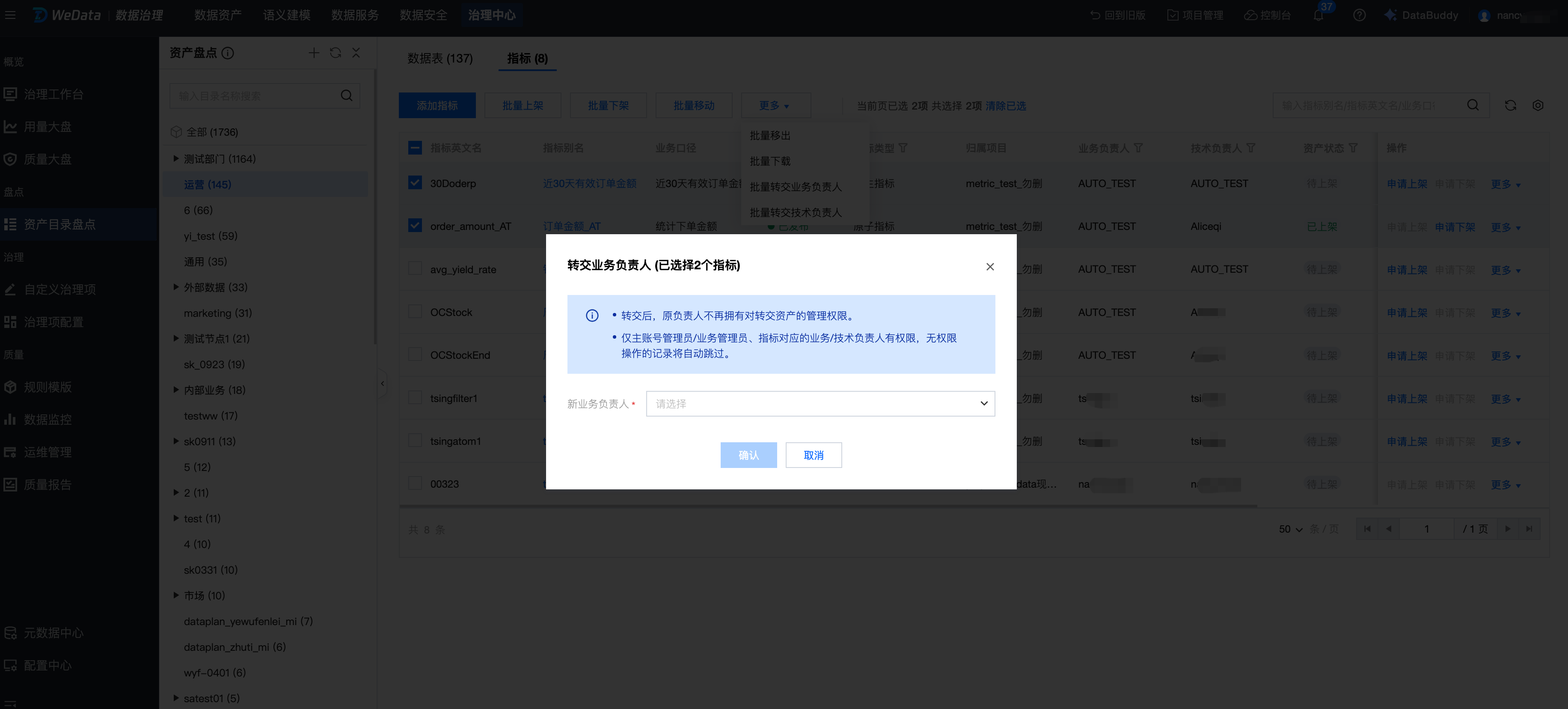This screenshot has height=709, width=1568.
Task: Click the directory search magnifier icon
Action: tap(346, 95)
